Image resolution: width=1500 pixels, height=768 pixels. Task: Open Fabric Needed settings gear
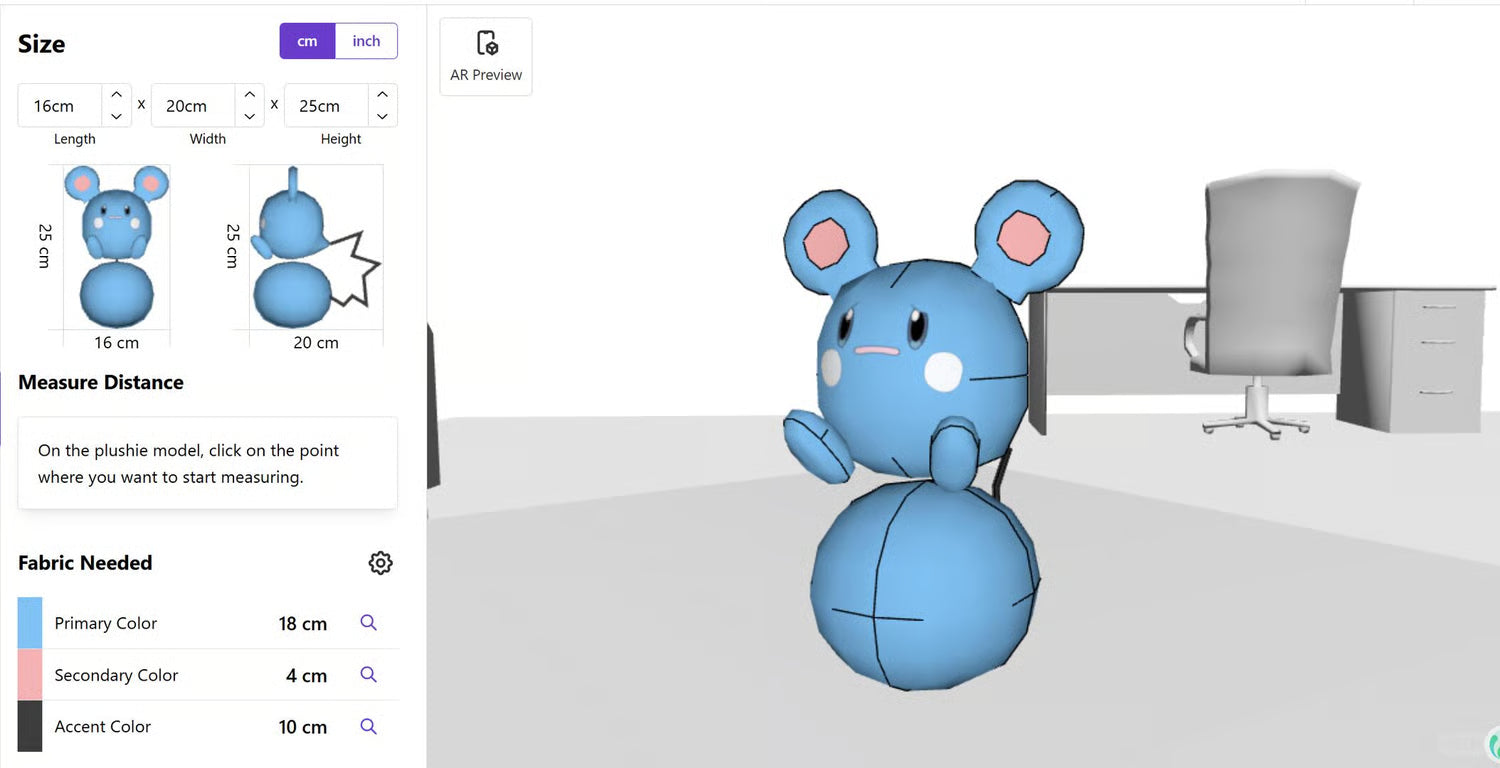coord(380,563)
